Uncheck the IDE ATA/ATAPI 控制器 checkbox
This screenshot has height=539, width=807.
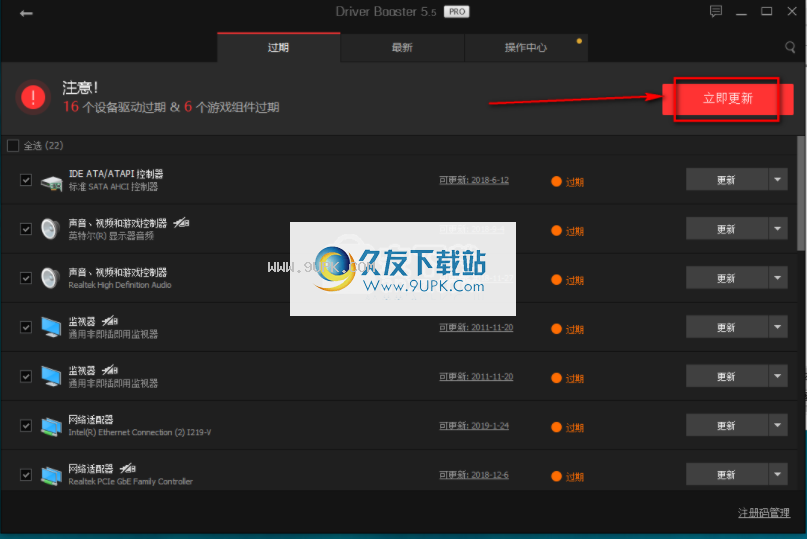[x=26, y=180]
